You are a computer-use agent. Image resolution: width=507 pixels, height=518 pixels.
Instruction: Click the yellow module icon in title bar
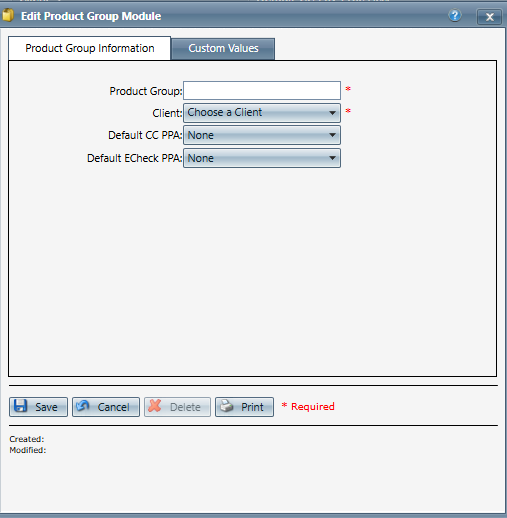pyautogui.click(x=8, y=15)
